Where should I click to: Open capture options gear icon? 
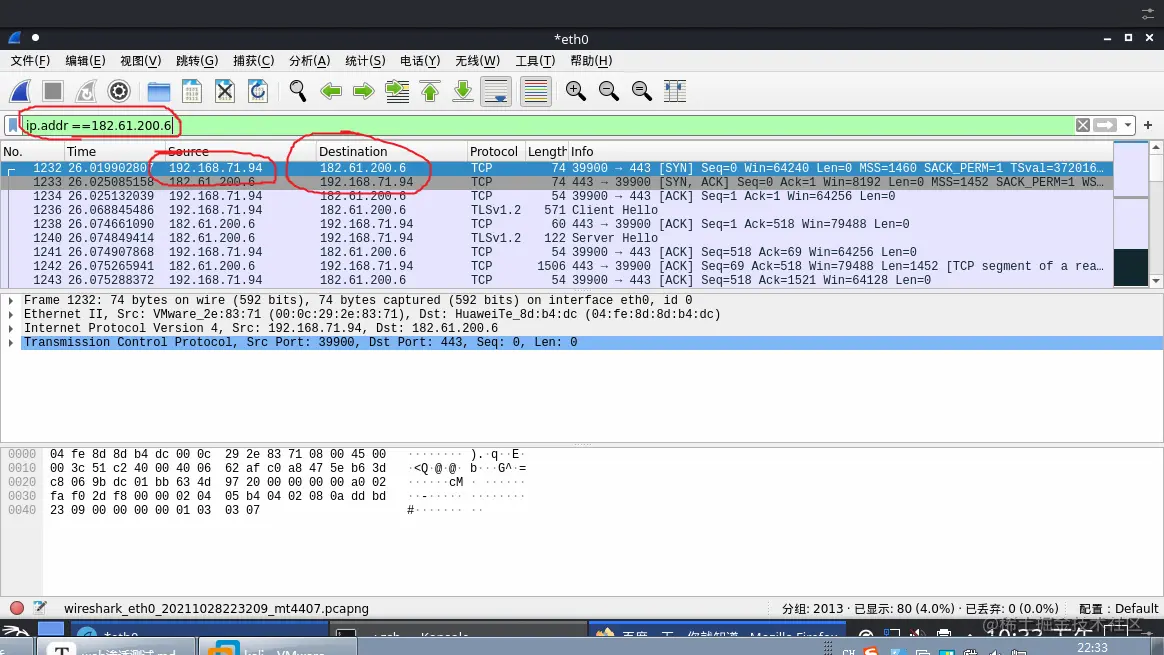click(x=119, y=91)
